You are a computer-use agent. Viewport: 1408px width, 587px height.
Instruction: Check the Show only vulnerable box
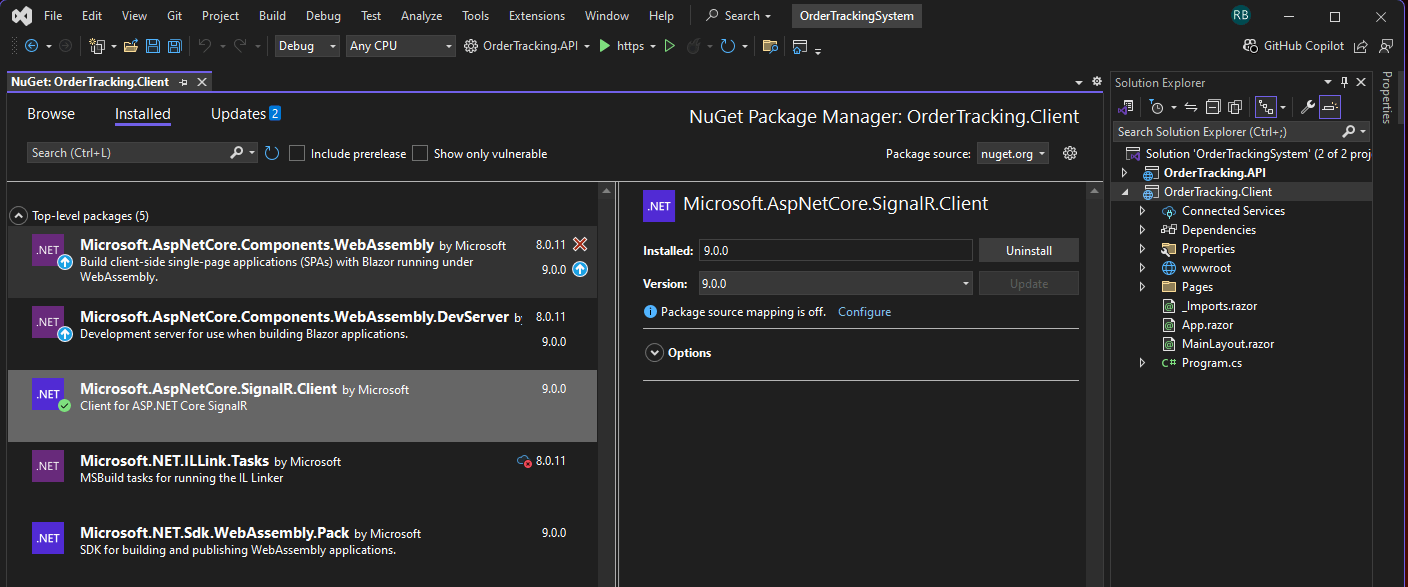pos(420,153)
